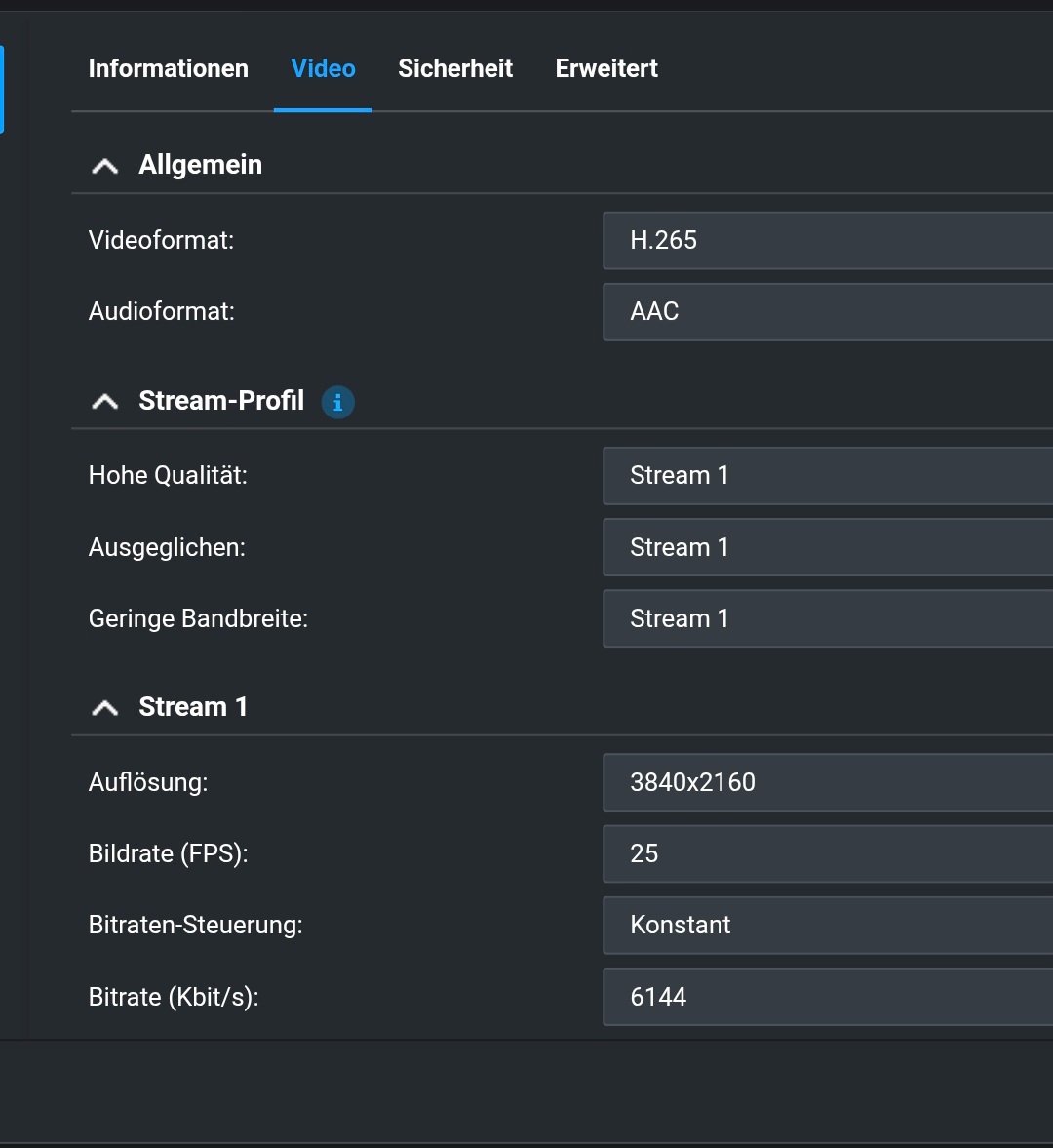The width and height of the screenshot is (1053, 1148).
Task: Switch to the Informationen tab
Action: click(x=169, y=68)
